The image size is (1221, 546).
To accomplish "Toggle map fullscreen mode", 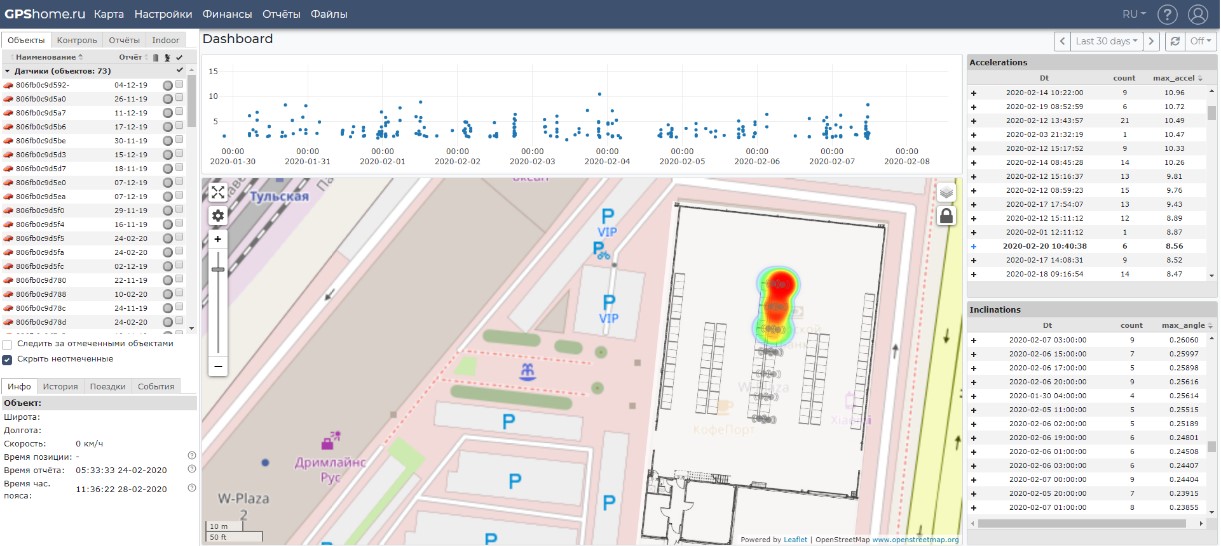I will [x=218, y=192].
